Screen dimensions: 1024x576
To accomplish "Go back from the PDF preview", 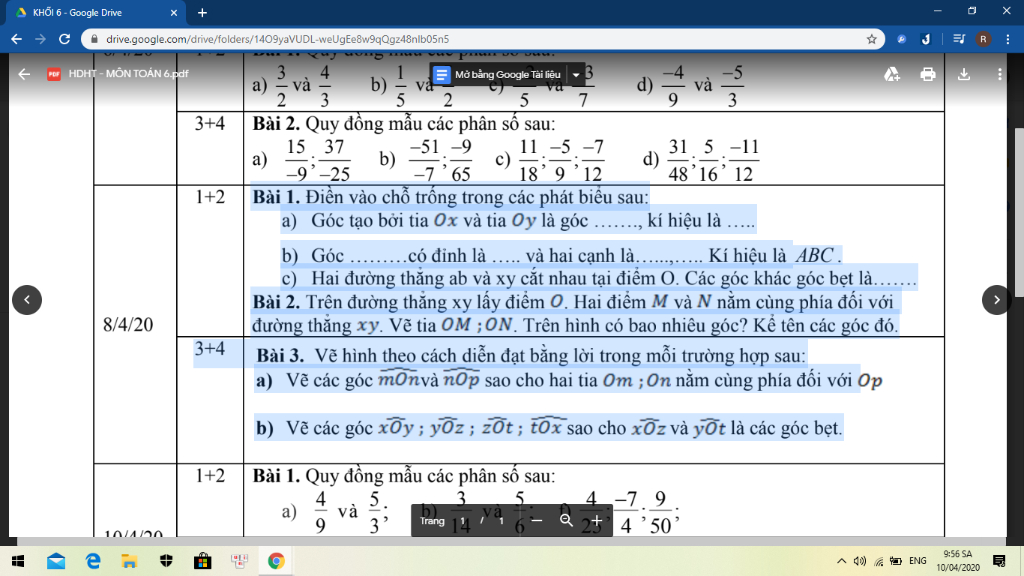I will pos(24,74).
